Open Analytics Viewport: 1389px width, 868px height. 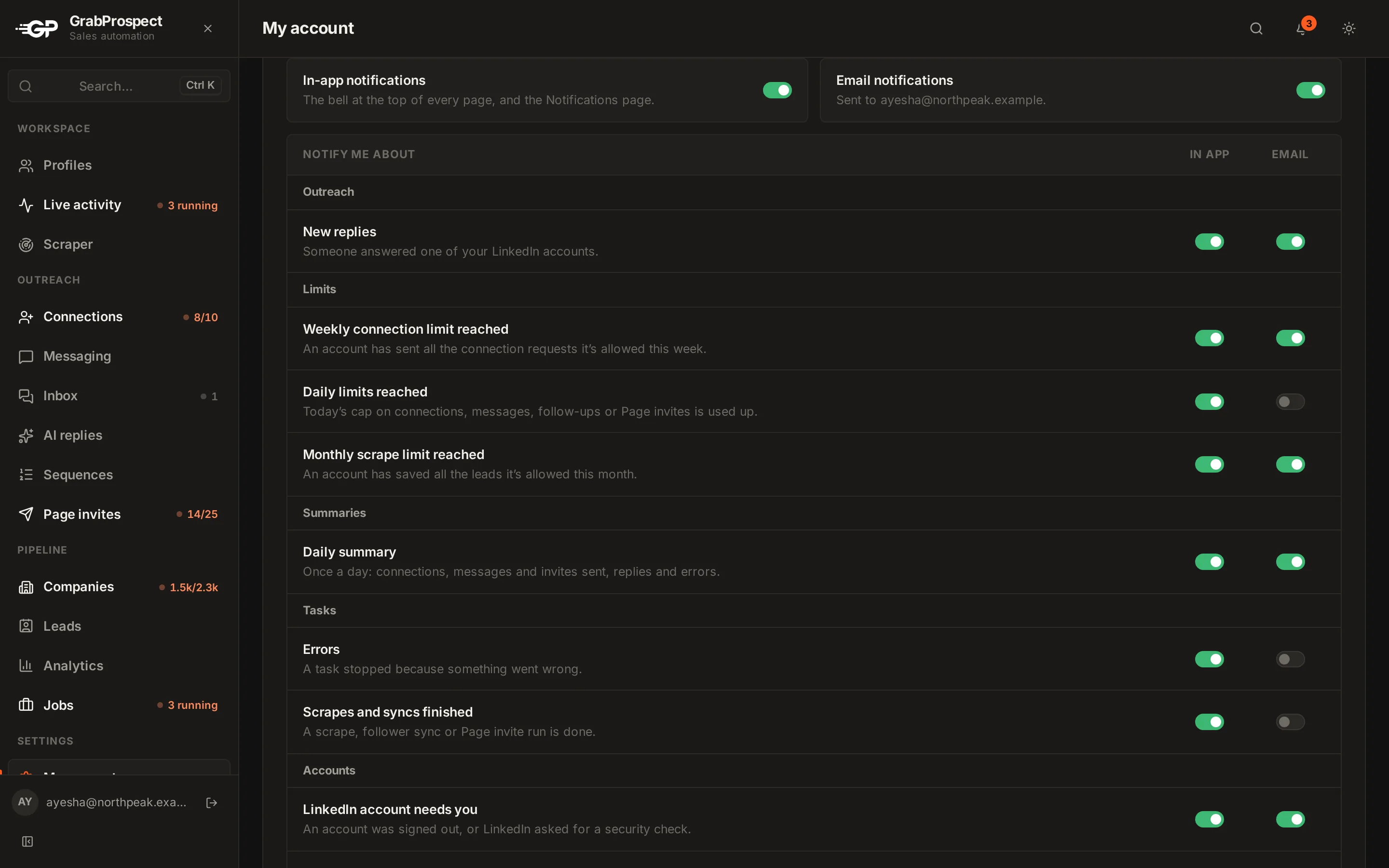[x=119, y=666]
